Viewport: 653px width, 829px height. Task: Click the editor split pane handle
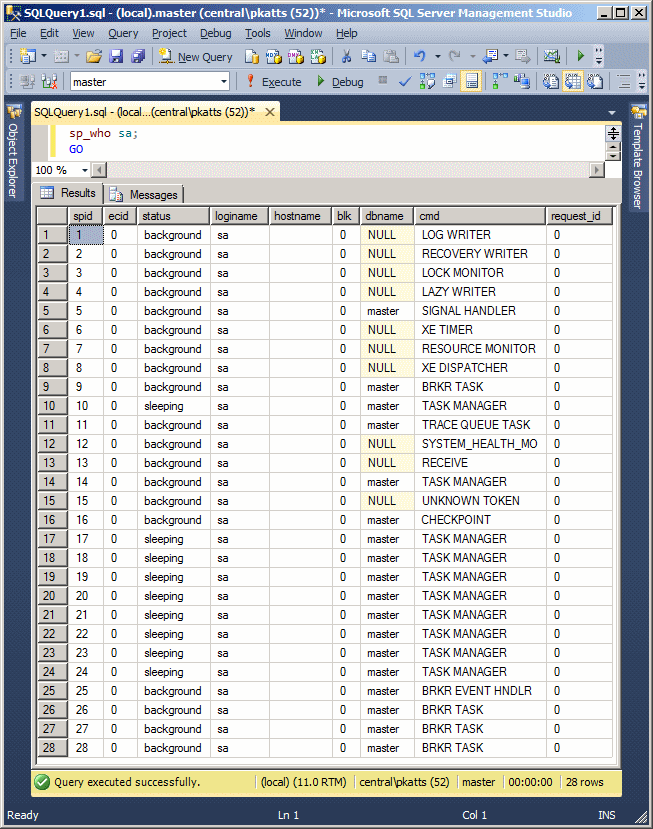(613, 133)
